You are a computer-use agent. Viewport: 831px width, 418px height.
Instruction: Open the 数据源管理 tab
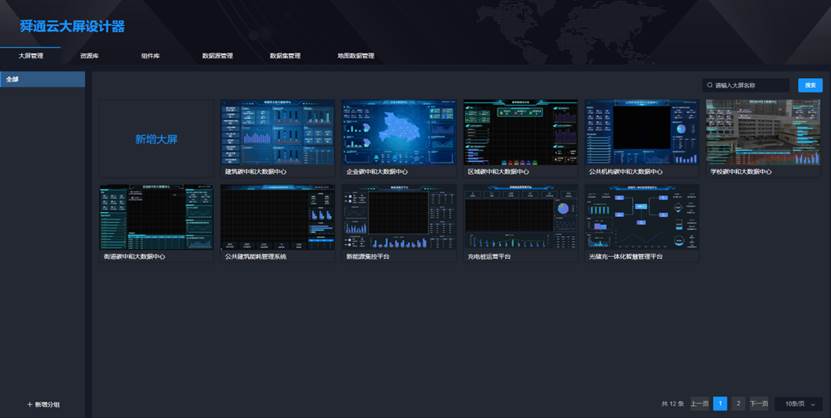pos(217,56)
